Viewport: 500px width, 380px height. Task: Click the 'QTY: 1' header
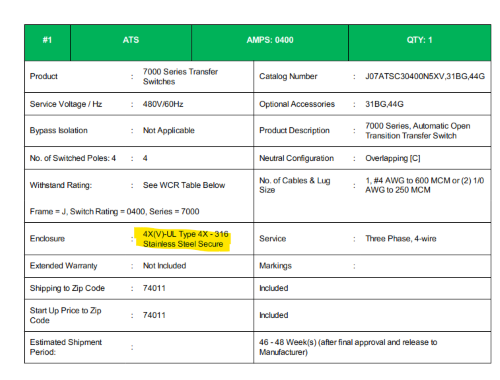click(x=420, y=42)
